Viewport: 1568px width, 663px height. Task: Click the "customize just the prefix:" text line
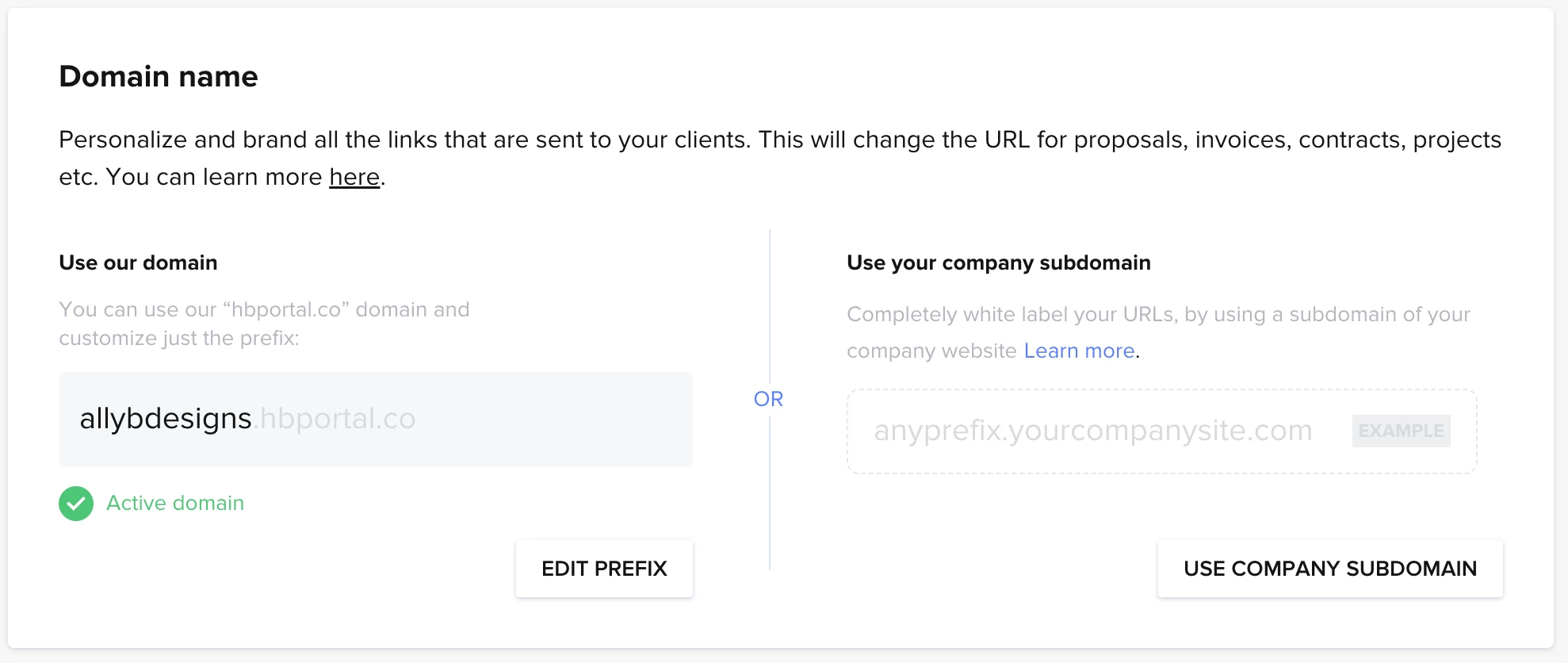(179, 339)
